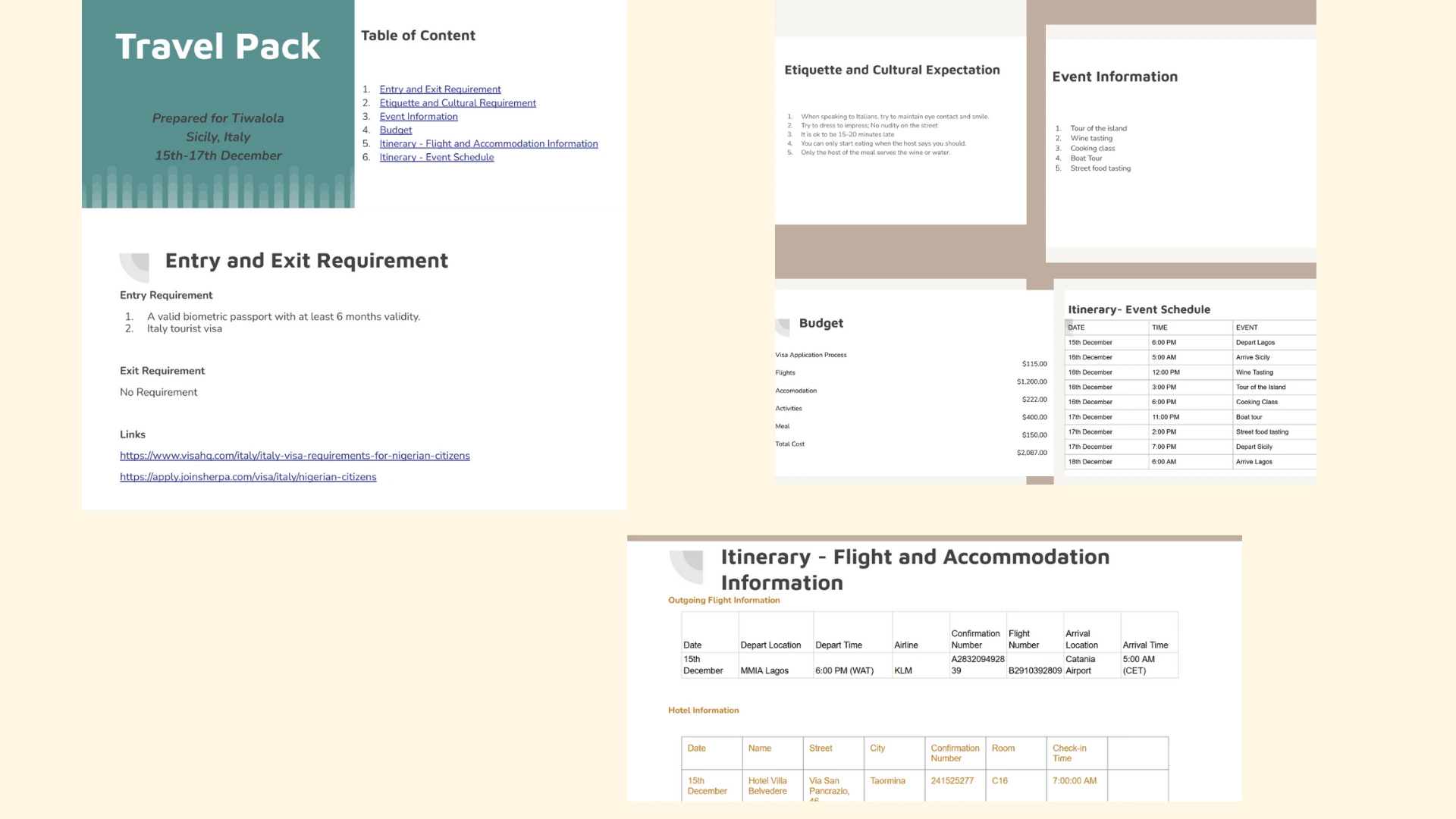Click the KLM airline cell
Viewport: 1456px width, 819px height.
click(903, 670)
